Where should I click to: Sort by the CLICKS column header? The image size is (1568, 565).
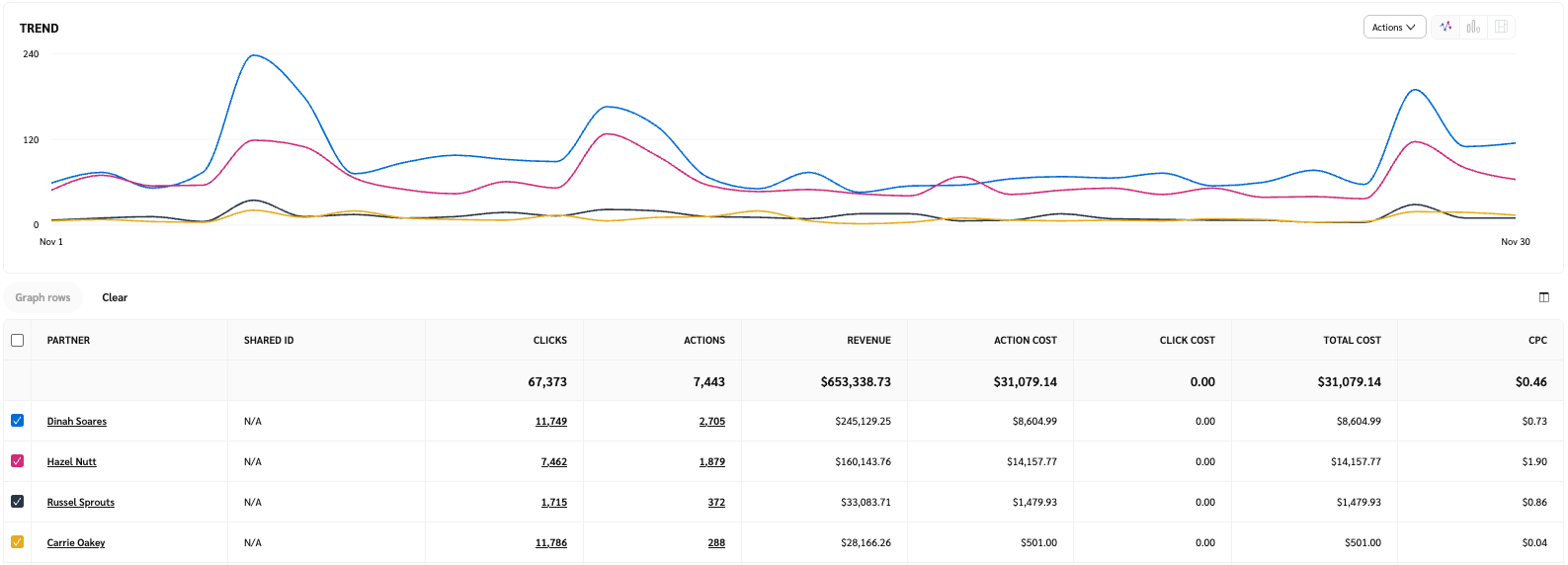549,341
